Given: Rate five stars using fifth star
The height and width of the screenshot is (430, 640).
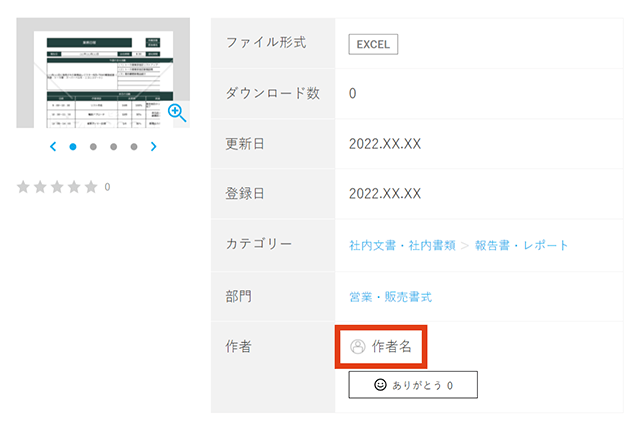Looking at the screenshot, I should pos(91,187).
